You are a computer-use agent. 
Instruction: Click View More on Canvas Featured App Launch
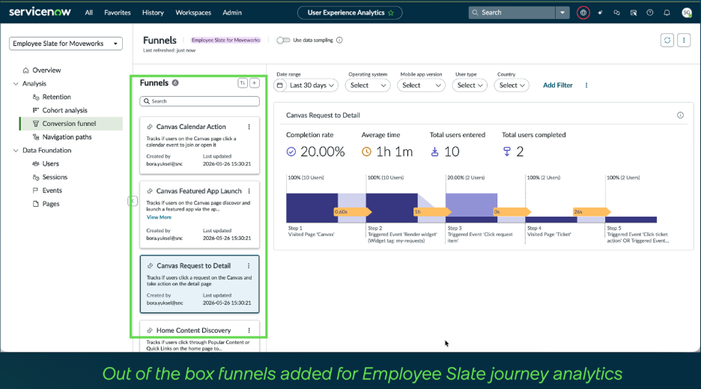pyautogui.click(x=159, y=217)
